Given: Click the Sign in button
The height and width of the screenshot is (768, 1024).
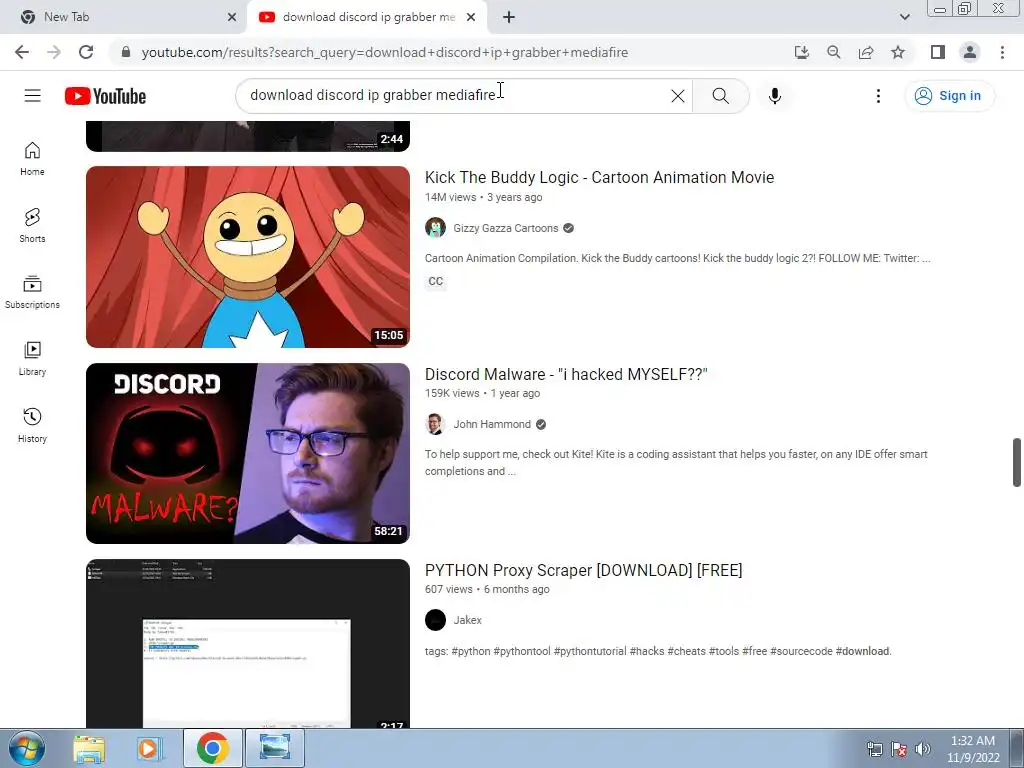Looking at the screenshot, I should pos(949,96).
